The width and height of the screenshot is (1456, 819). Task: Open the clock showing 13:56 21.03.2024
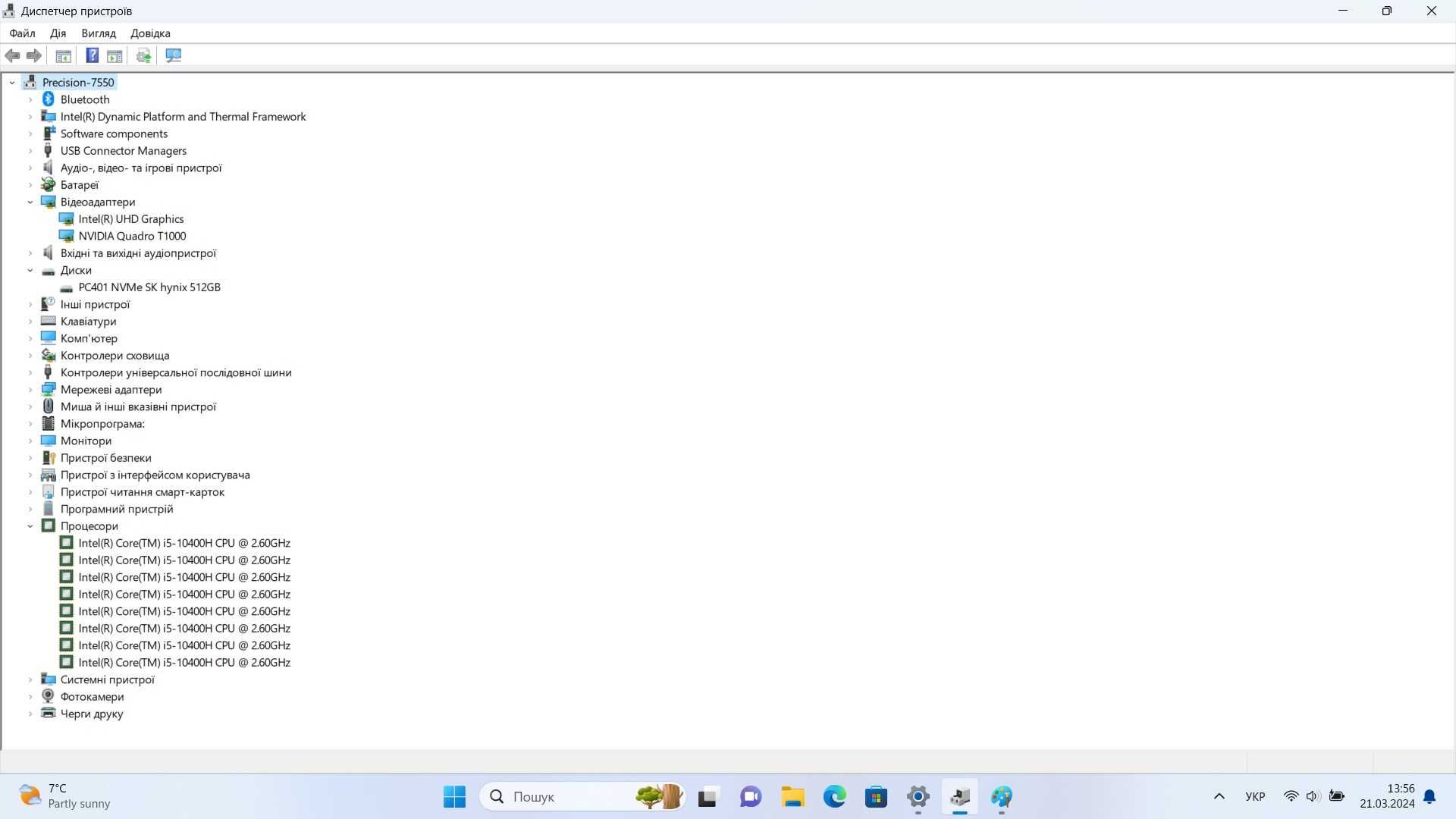1387,796
